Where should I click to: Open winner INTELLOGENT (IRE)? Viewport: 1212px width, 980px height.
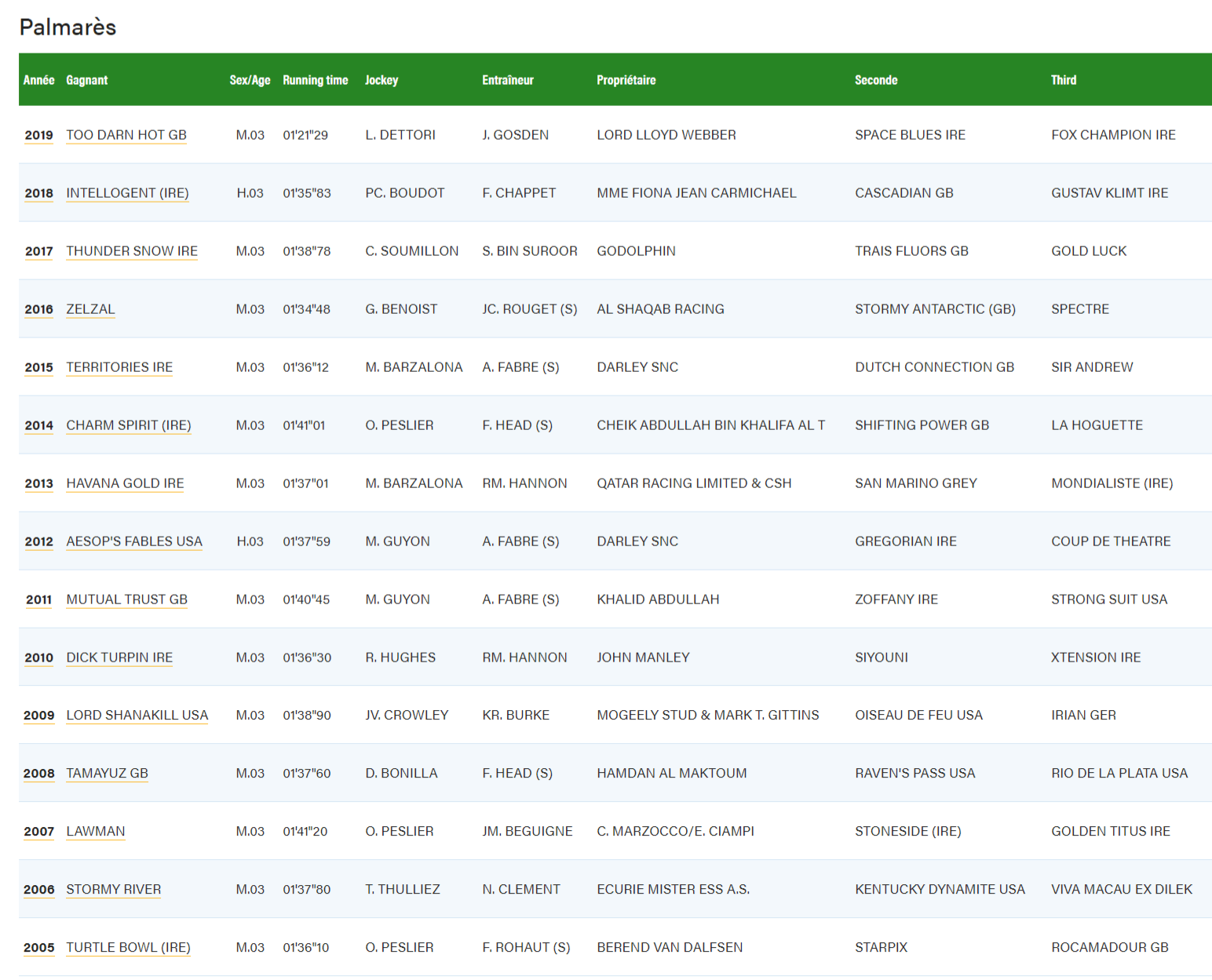pos(127,193)
